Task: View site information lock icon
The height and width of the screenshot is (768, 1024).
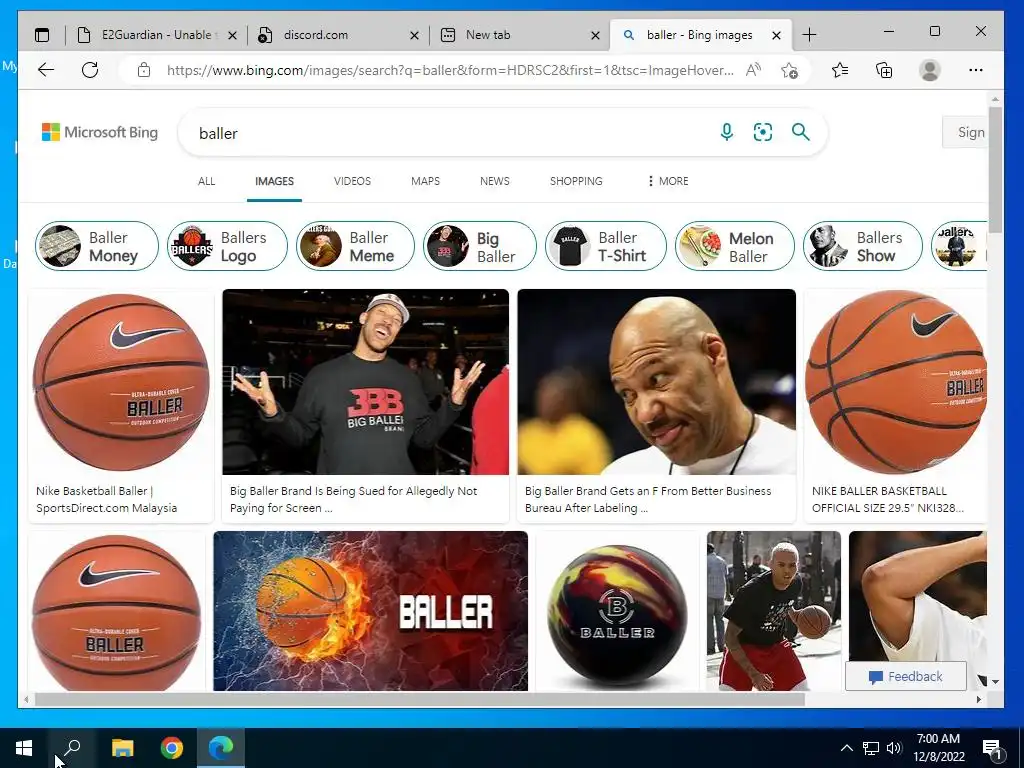Action: tap(144, 70)
